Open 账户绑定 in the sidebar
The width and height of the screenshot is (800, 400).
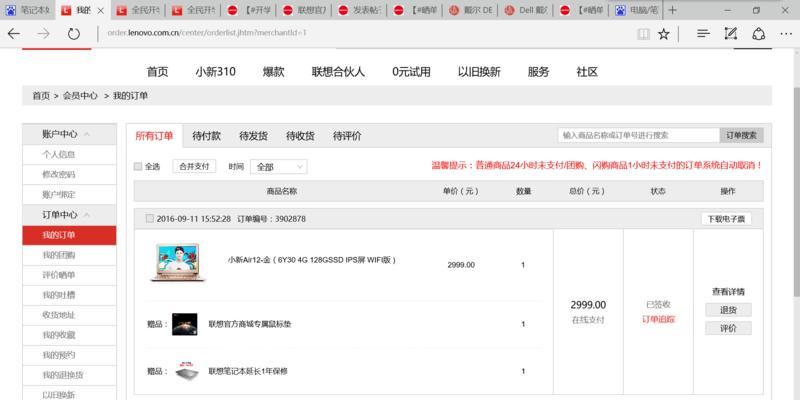point(59,195)
